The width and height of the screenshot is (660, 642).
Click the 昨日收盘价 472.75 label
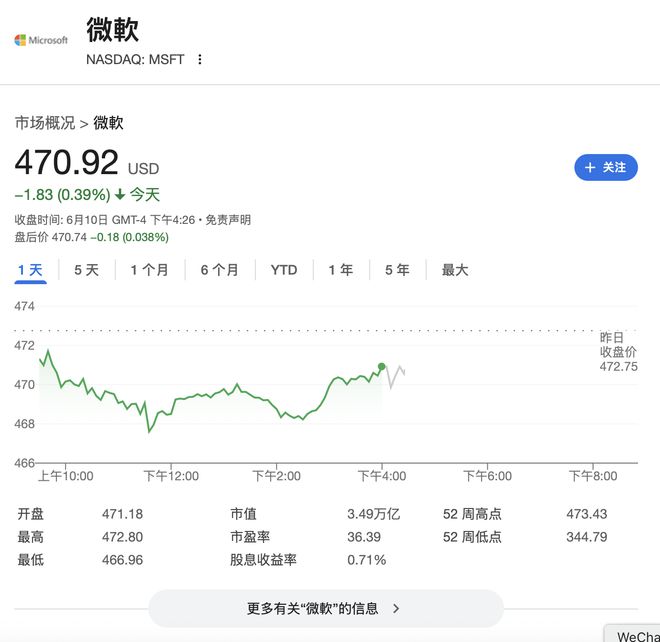(x=618, y=352)
